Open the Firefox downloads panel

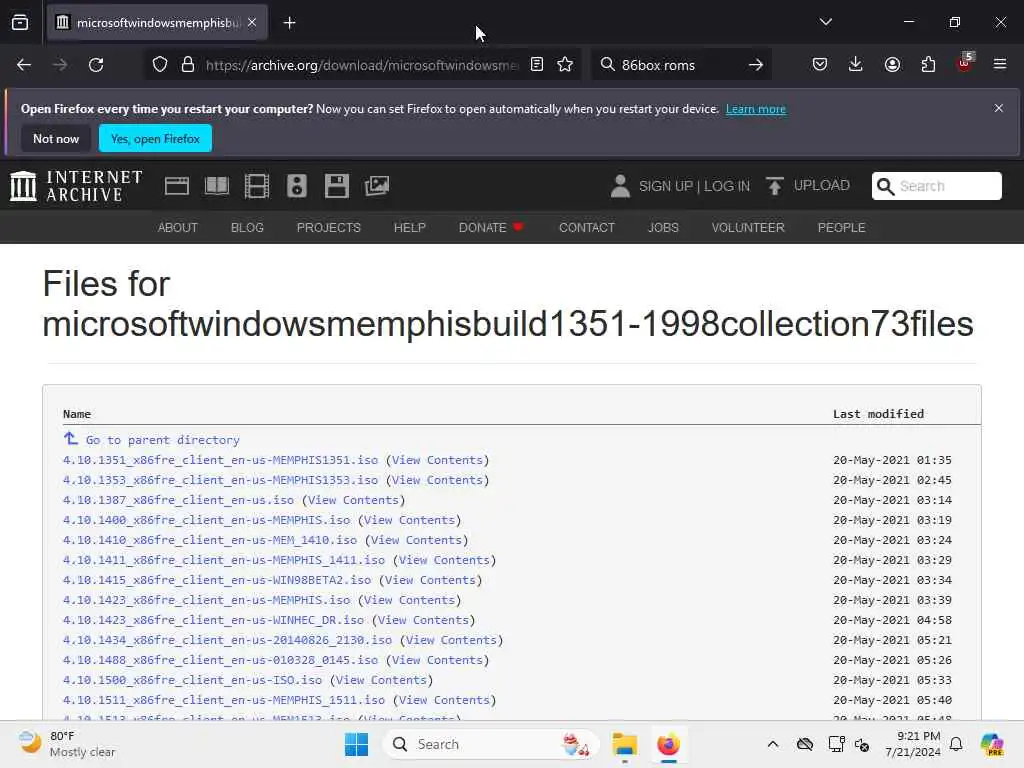click(x=856, y=65)
